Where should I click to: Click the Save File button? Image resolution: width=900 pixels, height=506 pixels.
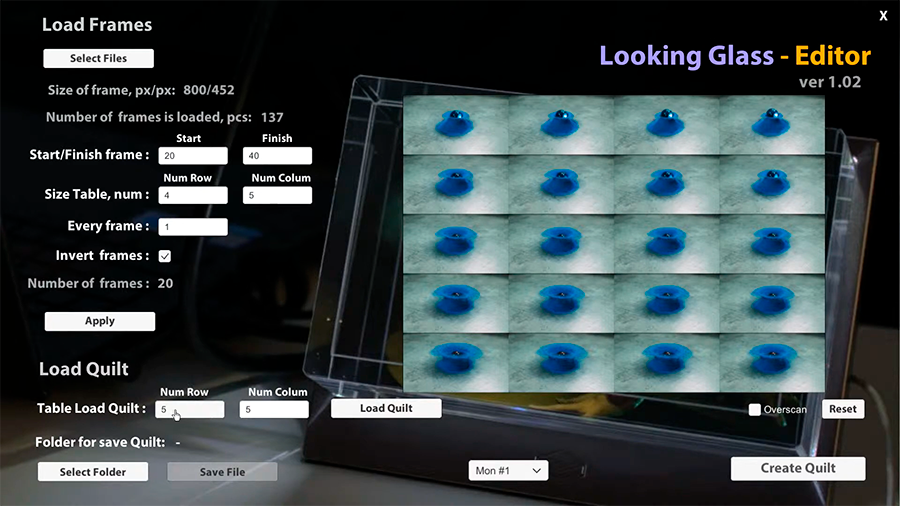[x=222, y=472]
